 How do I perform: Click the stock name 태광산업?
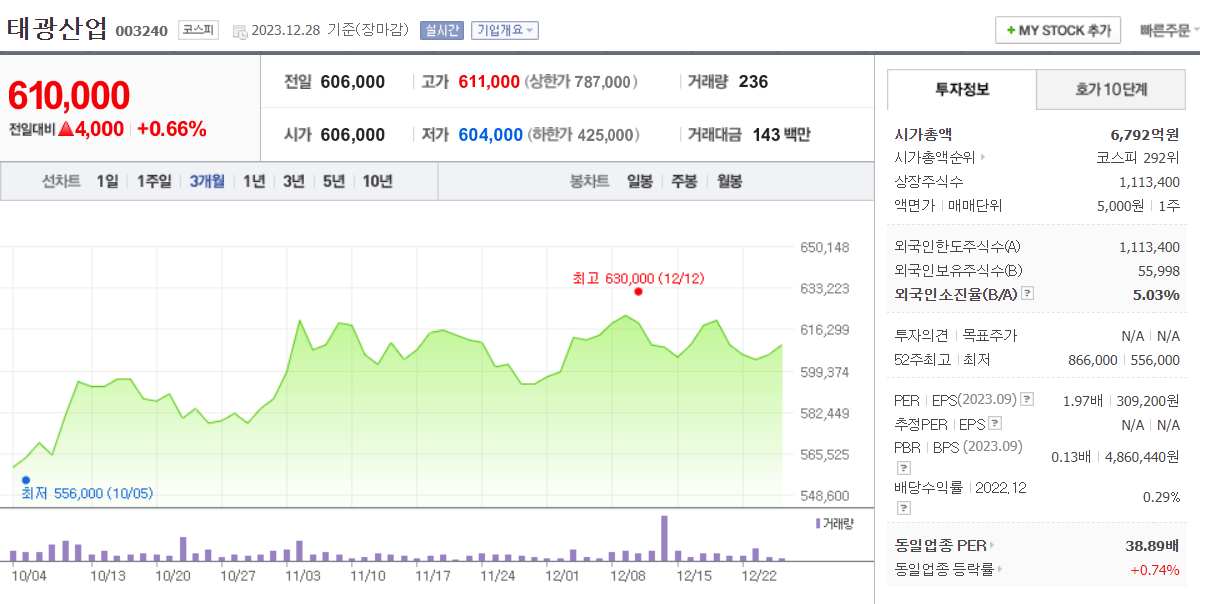coord(56,29)
